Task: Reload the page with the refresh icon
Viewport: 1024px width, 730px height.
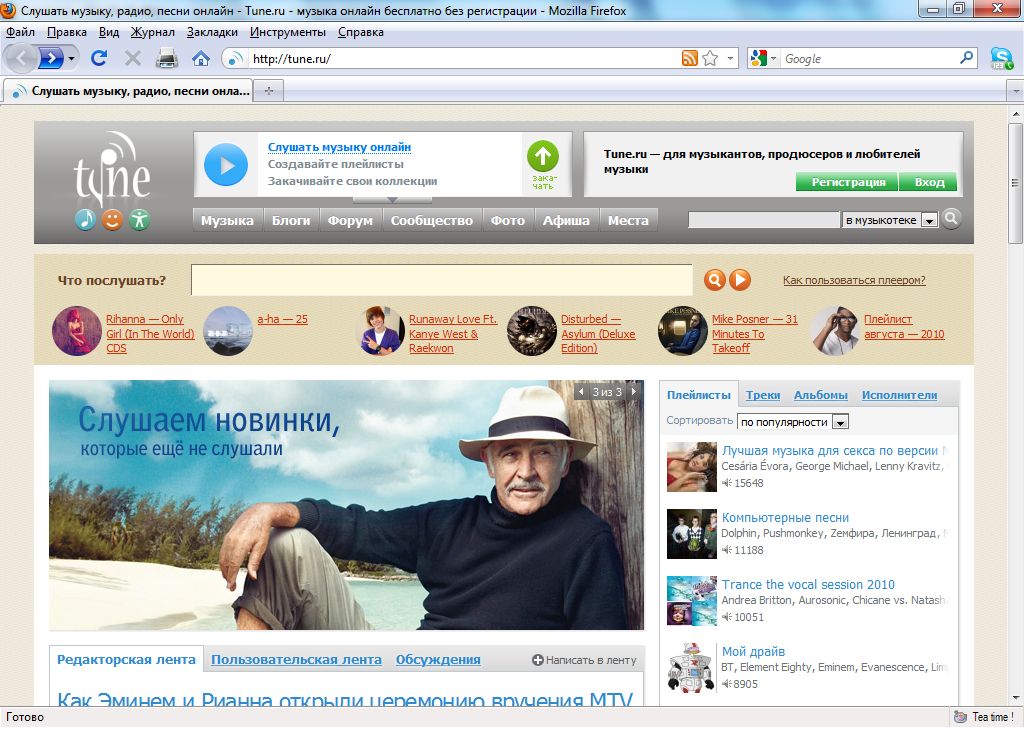Action: (x=99, y=59)
